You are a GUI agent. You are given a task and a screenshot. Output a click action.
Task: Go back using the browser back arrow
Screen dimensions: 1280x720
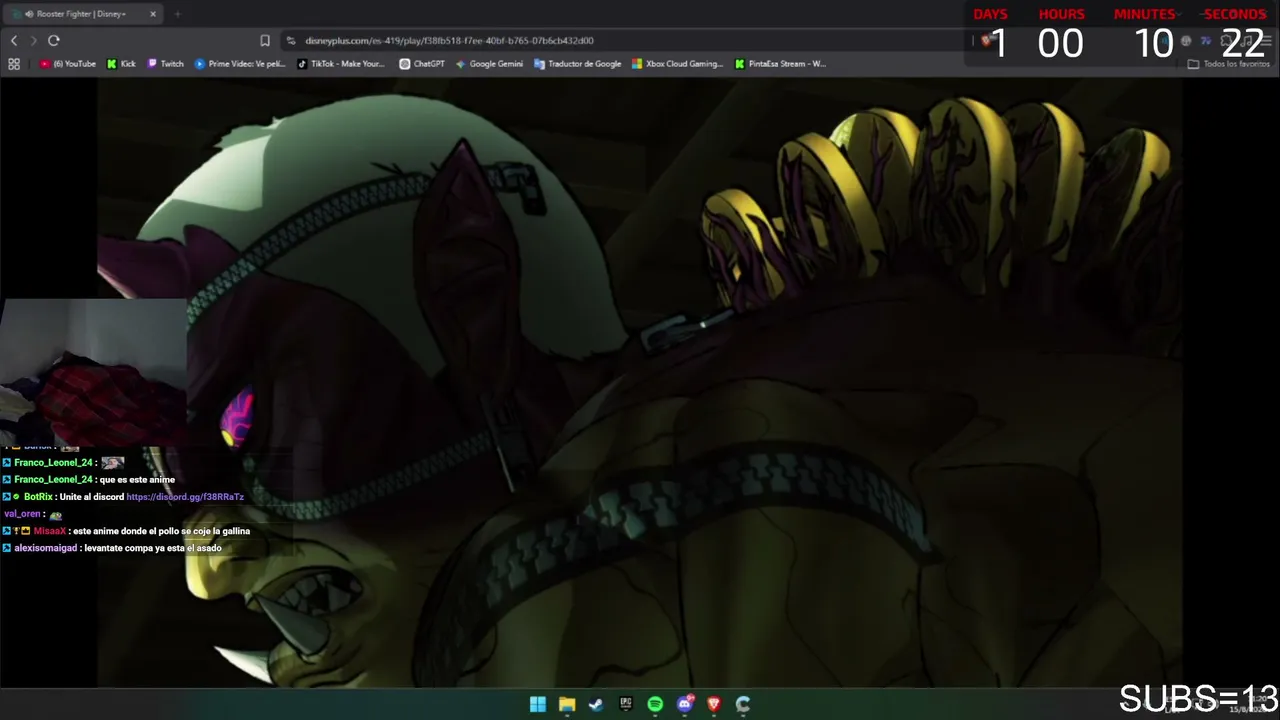pyautogui.click(x=14, y=40)
